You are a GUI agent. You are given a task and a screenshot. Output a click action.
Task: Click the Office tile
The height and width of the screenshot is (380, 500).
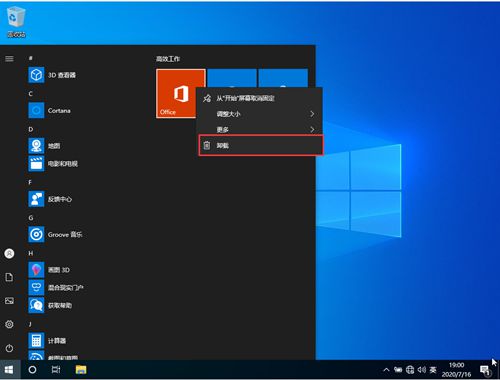tap(181, 93)
